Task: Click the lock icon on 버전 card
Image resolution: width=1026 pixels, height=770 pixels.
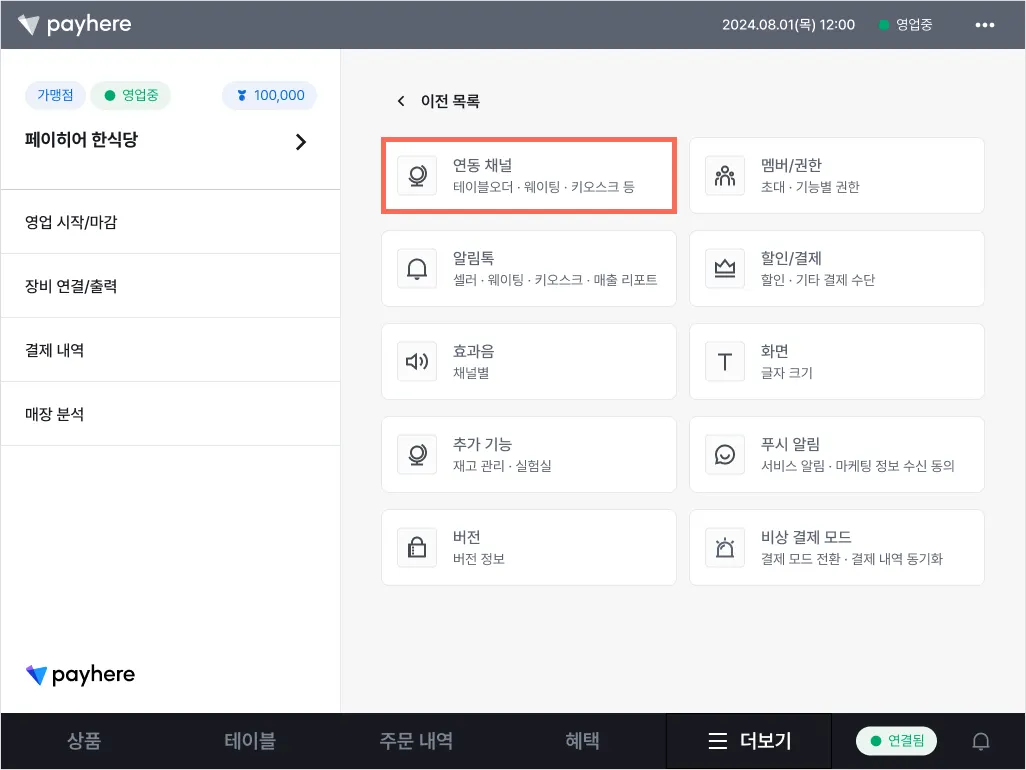Action: click(417, 548)
